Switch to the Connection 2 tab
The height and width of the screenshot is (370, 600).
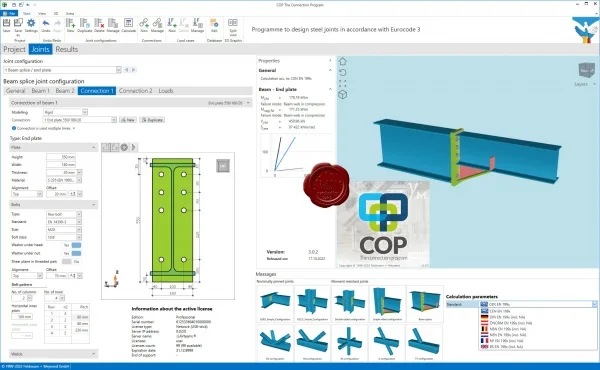(x=135, y=91)
